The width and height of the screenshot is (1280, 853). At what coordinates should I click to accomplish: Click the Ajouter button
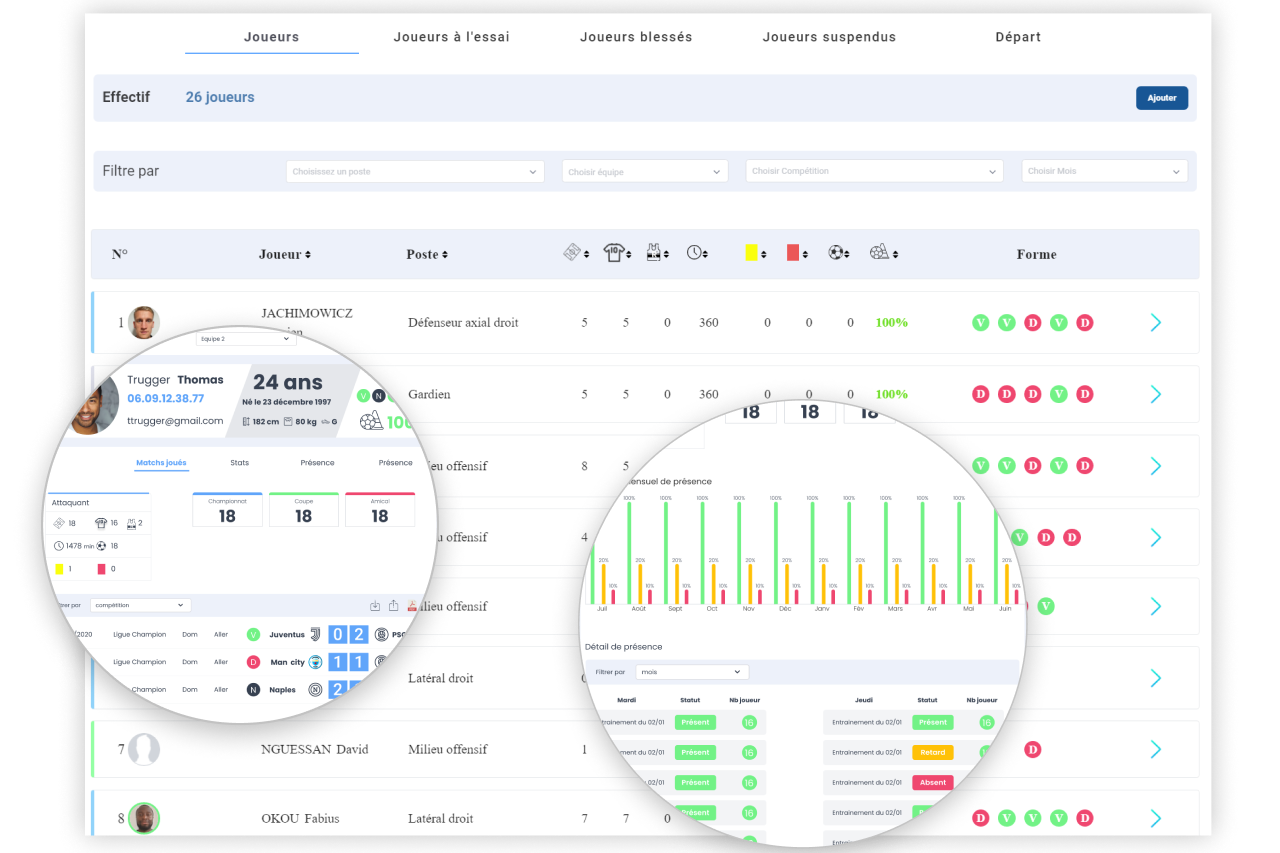(1162, 98)
